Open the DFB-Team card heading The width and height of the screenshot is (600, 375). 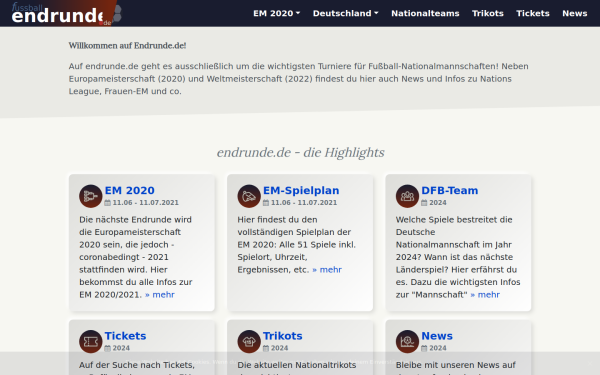450,190
